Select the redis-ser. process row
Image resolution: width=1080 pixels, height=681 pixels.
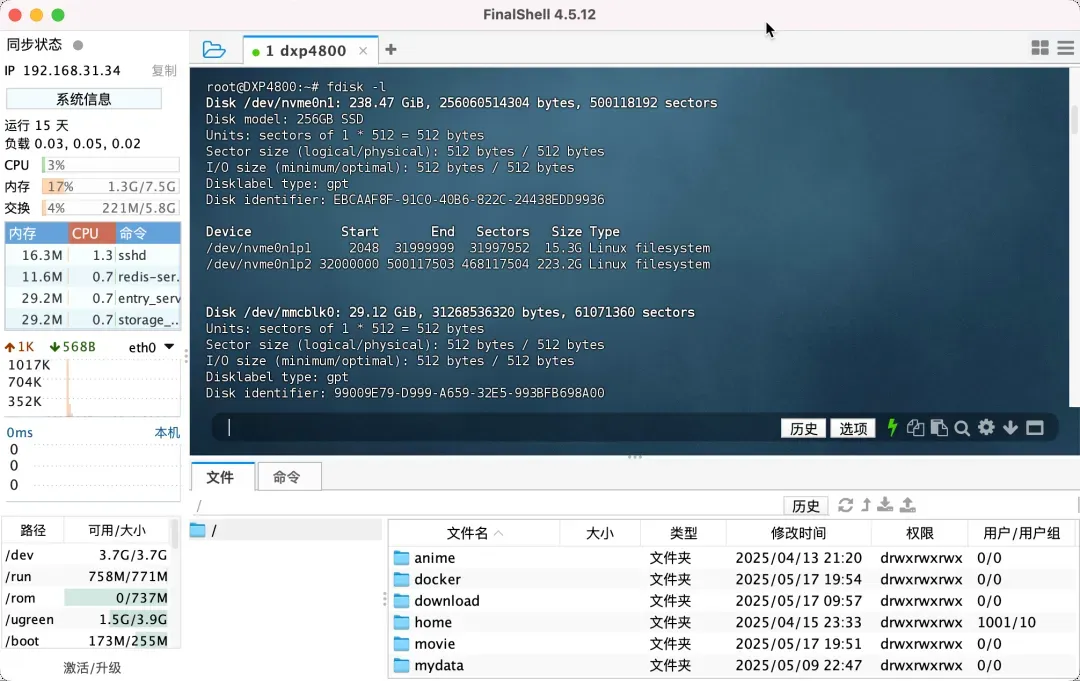(93, 277)
